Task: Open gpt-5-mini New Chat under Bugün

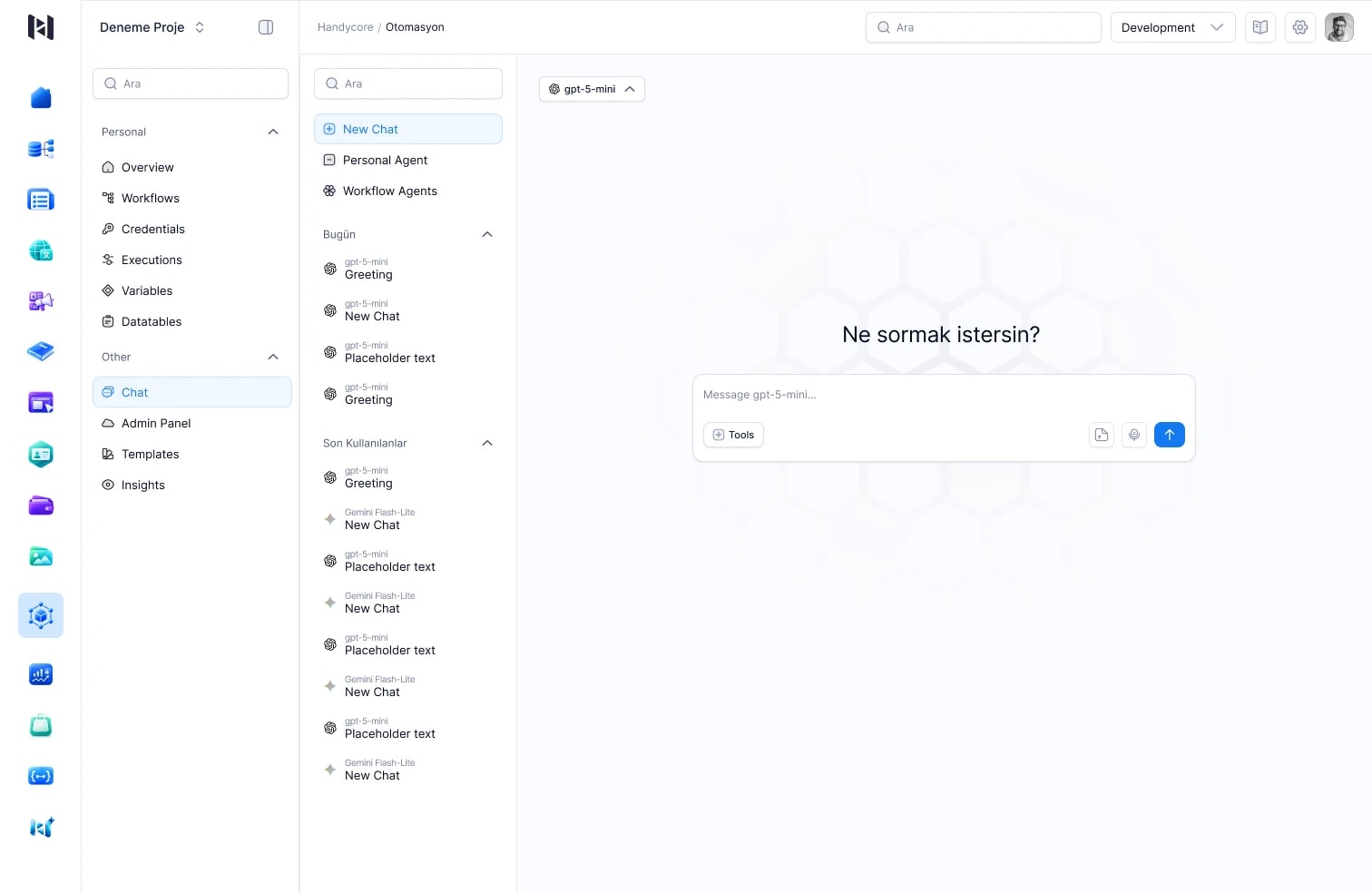Action: 408,310
